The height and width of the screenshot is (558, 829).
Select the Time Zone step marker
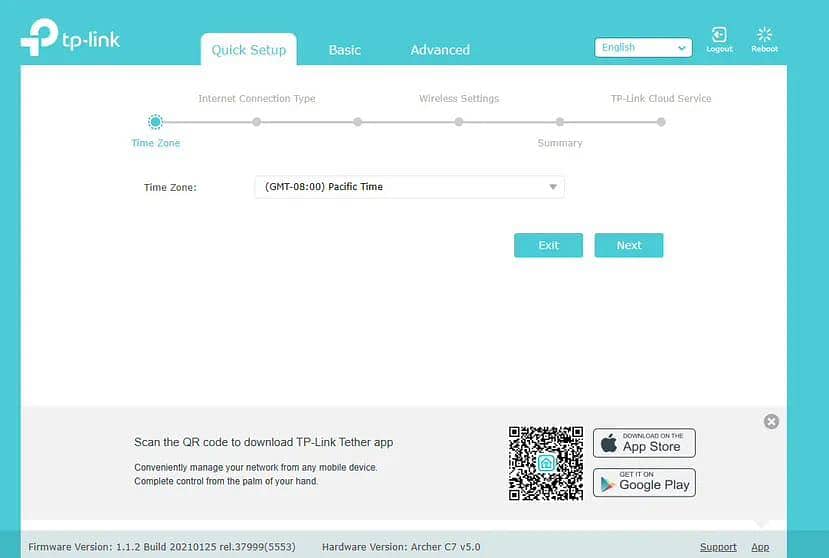[x=155, y=122]
